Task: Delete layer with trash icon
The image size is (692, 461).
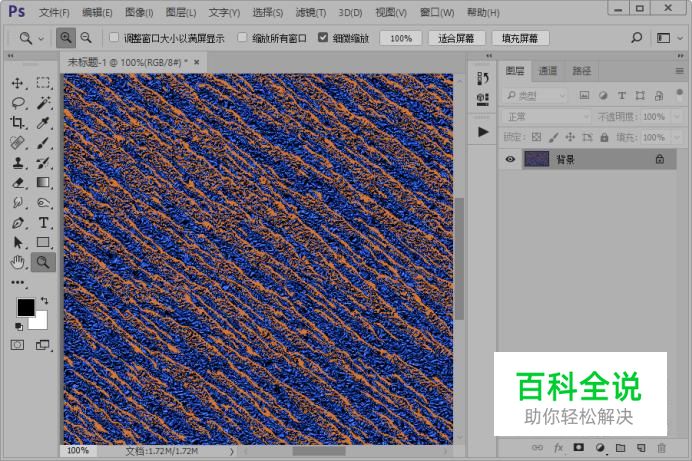Action: [x=661, y=448]
